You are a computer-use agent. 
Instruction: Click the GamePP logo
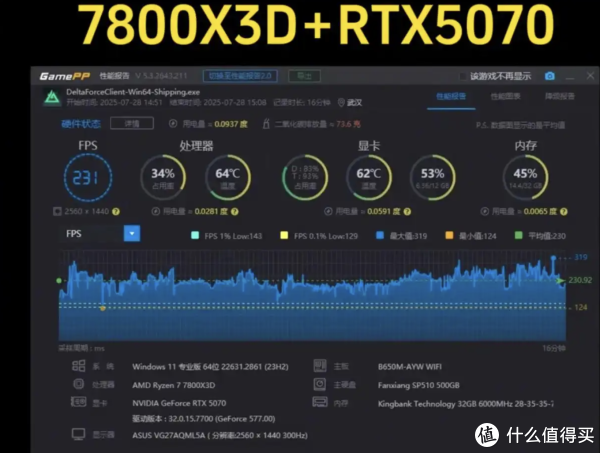[x=66, y=76]
